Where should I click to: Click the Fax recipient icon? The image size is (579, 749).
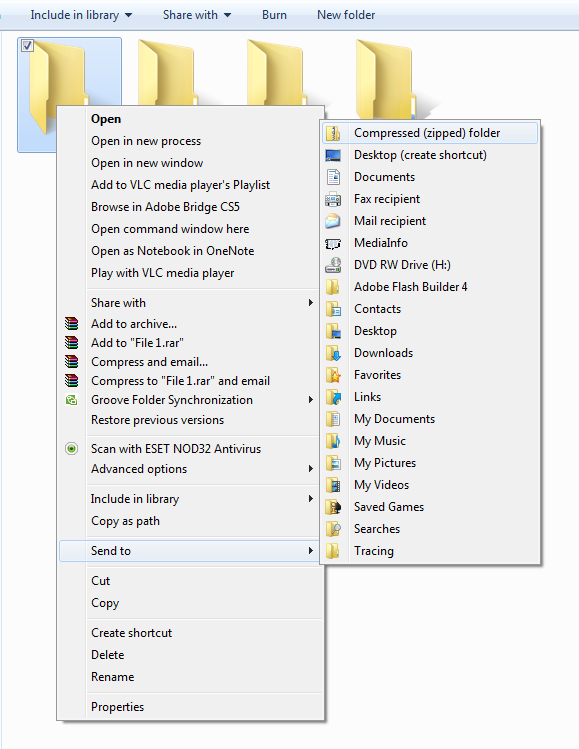(x=333, y=199)
